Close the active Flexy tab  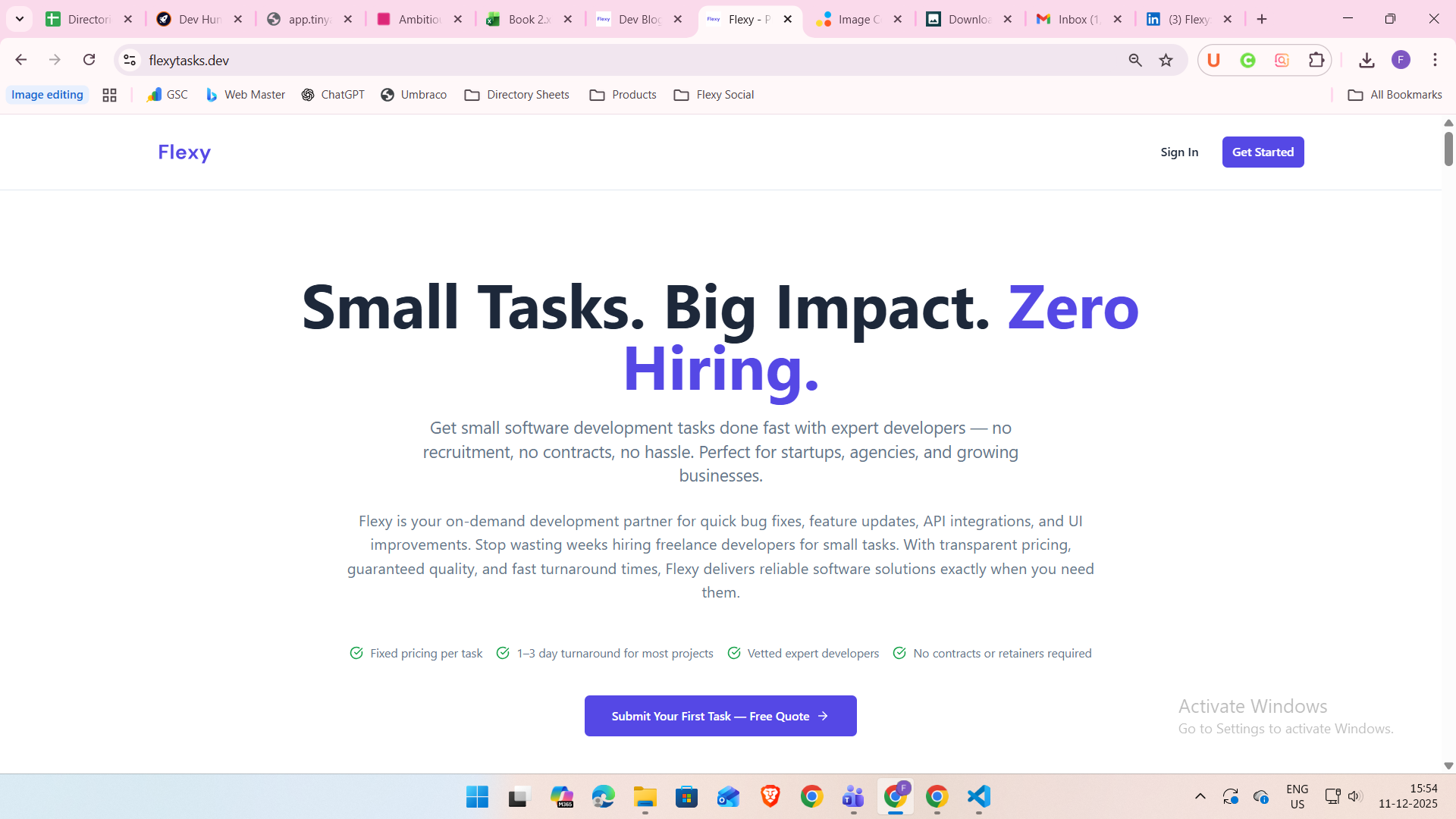788,19
